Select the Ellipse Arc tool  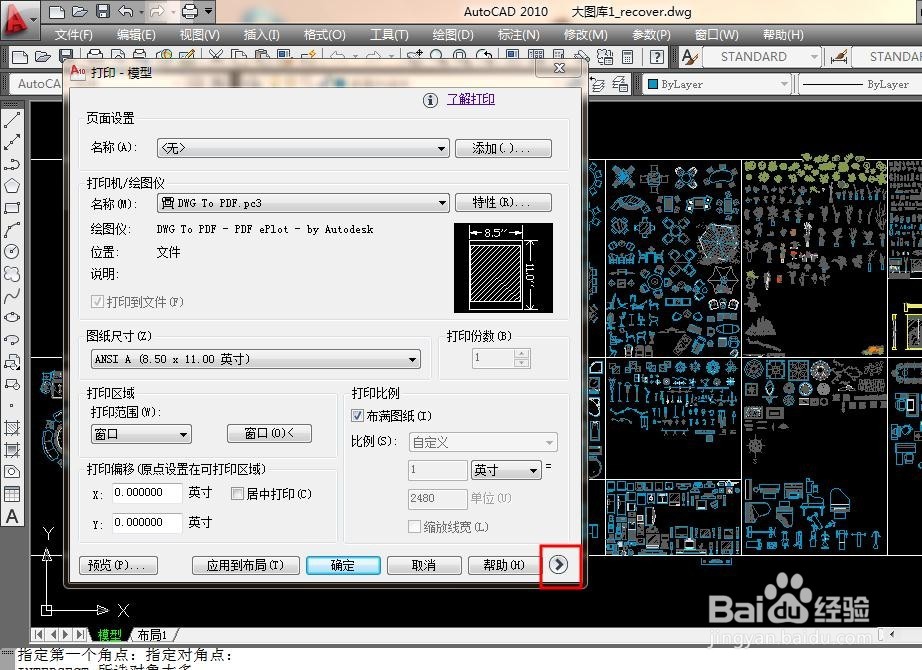(12, 339)
